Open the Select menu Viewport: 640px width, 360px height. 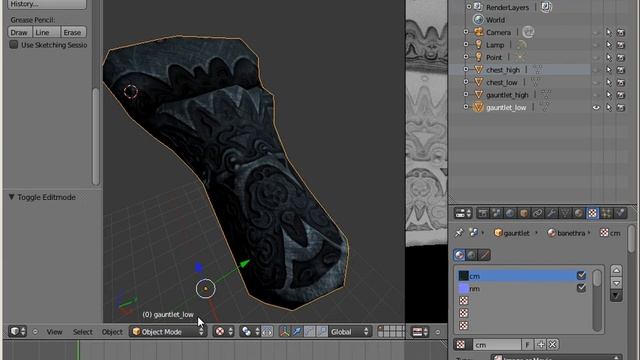point(82,332)
